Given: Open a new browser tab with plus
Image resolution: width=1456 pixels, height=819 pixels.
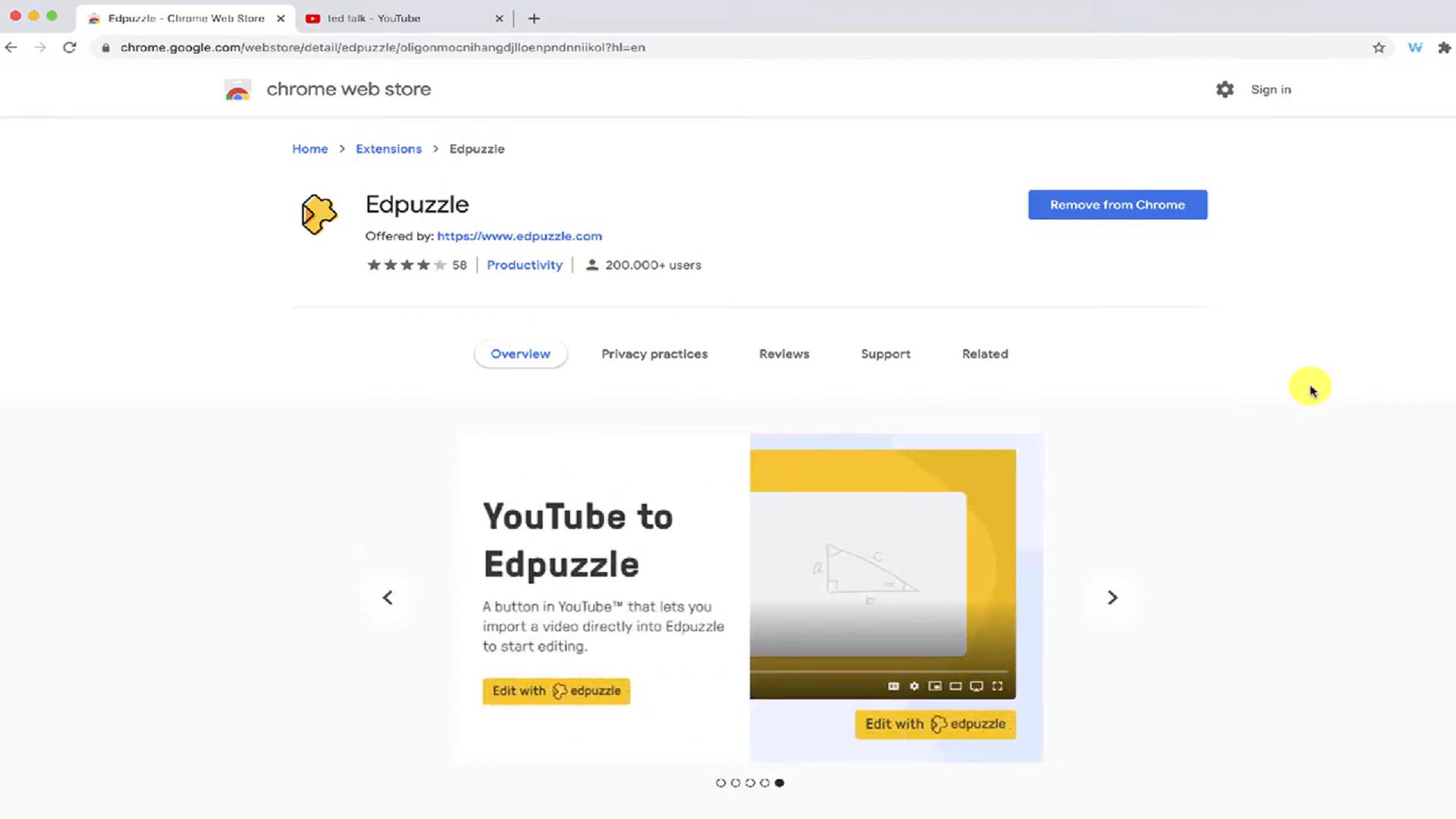Looking at the screenshot, I should [x=534, y=18].
